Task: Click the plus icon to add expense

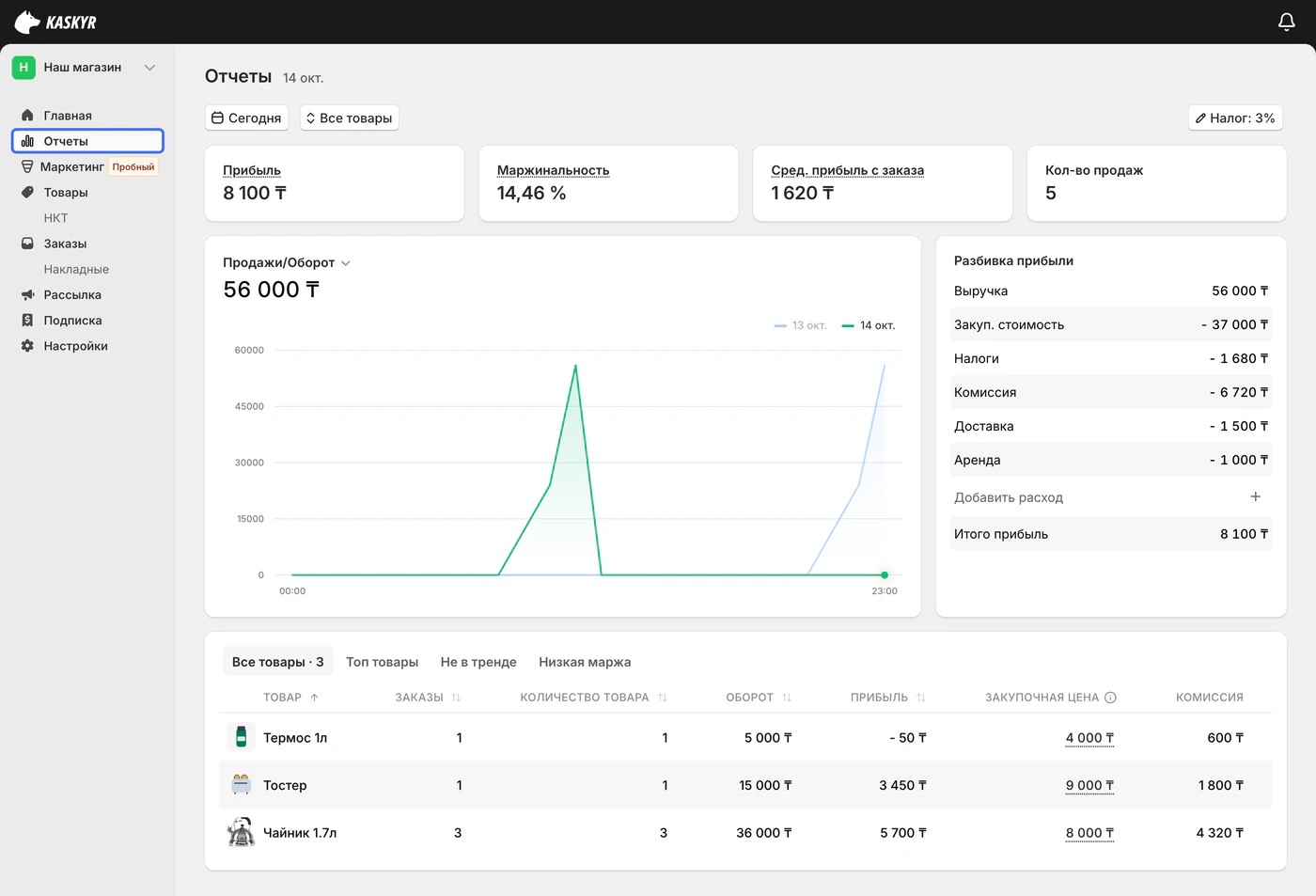Action: click(x=1255, y=496)
